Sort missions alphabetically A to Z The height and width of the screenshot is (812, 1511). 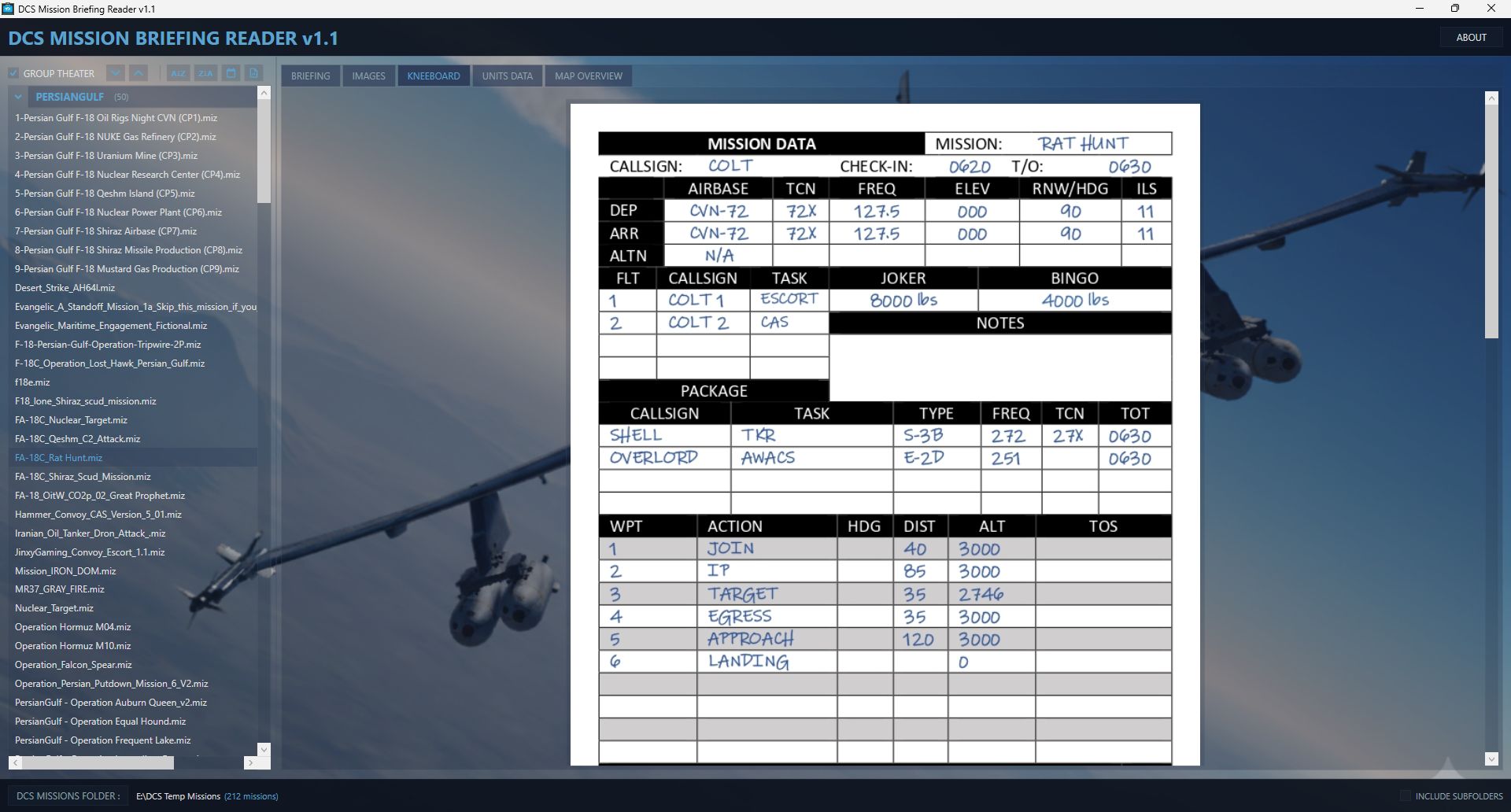click(x=178, y=73)
